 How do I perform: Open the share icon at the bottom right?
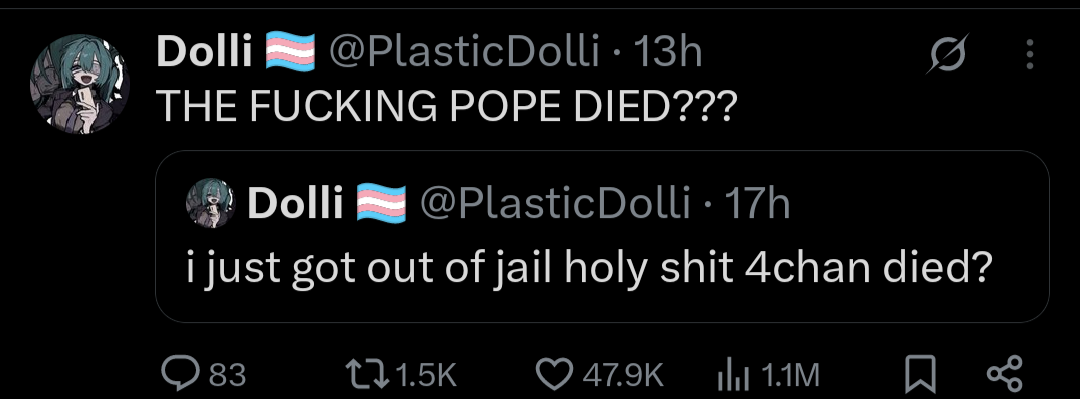pos(1005,375)
